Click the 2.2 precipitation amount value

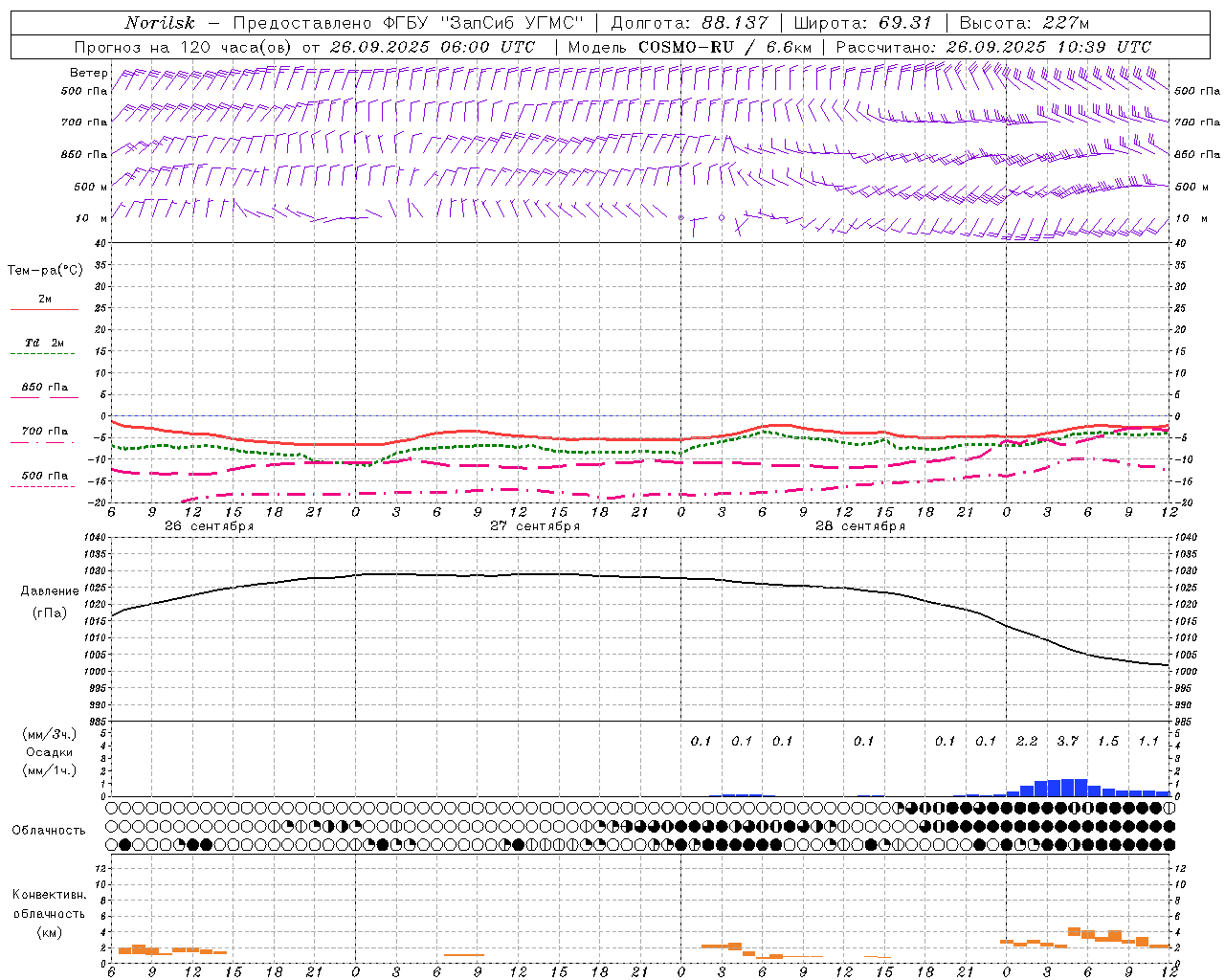click(x=1026, y=741)
